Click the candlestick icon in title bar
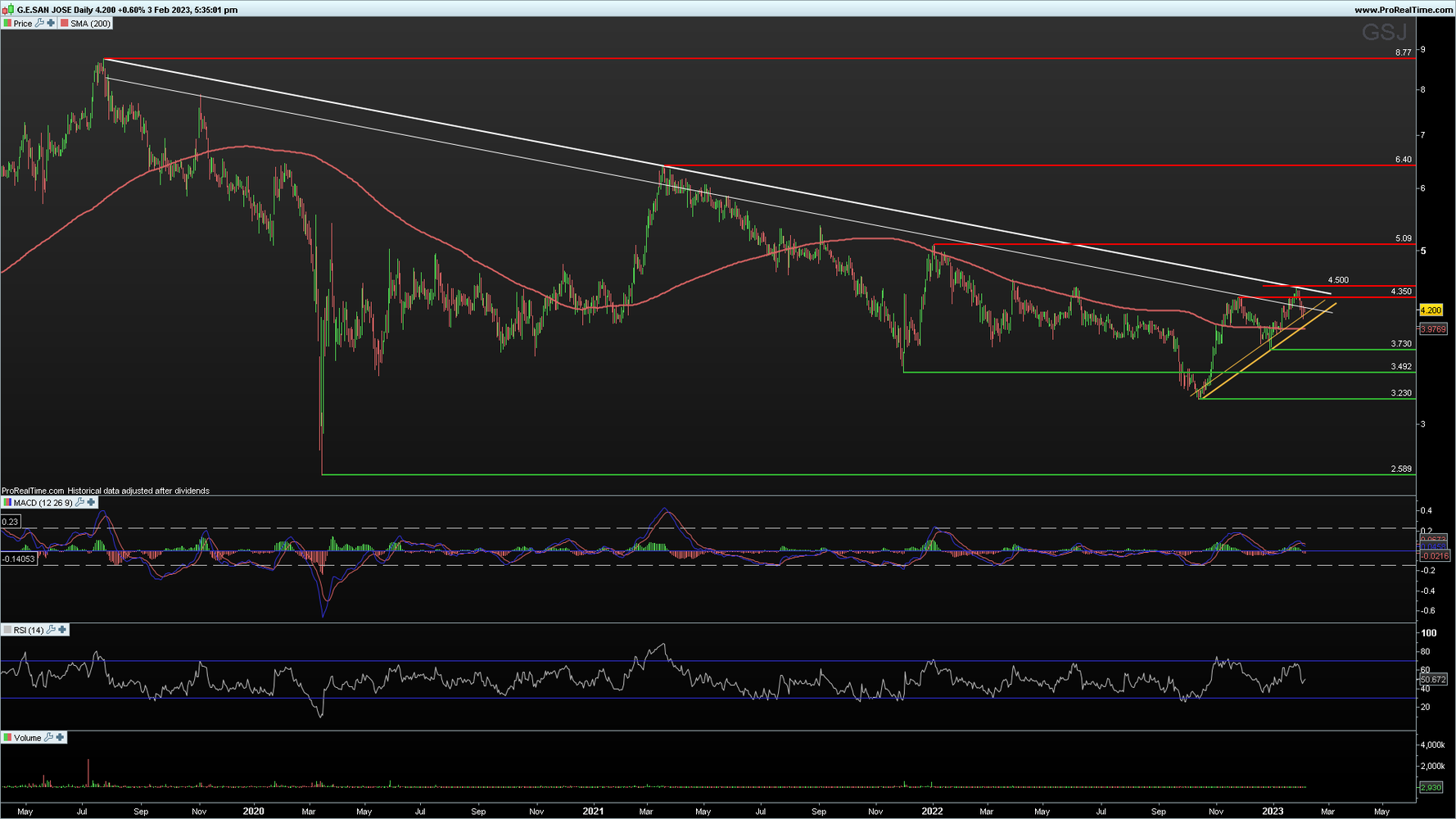1456x819 pixels. pyautogui.click(x=8, y=10)
